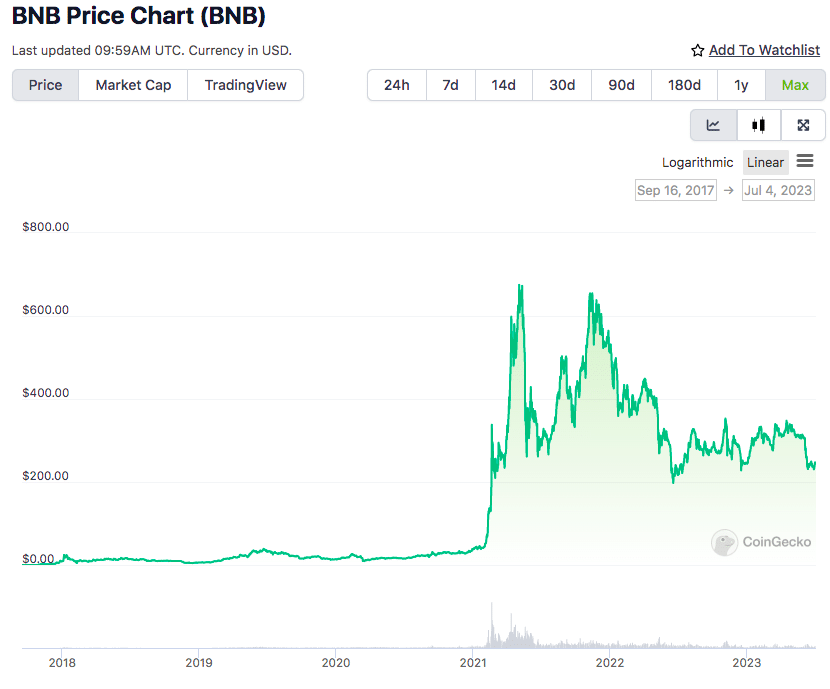Click the $200.00 axis label
This screenshot has width=830, height=689.
[x=46, y=476]
